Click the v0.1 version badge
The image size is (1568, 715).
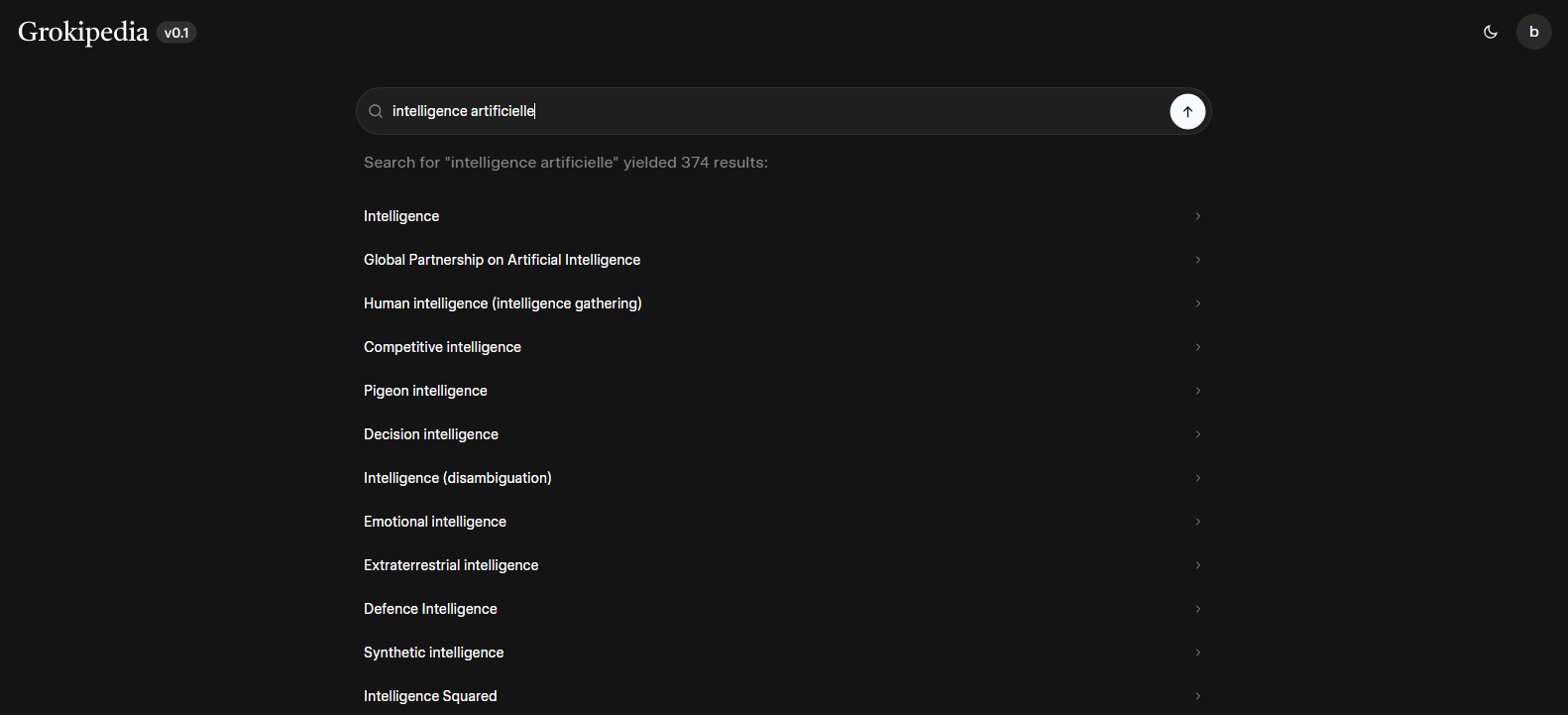176,33
